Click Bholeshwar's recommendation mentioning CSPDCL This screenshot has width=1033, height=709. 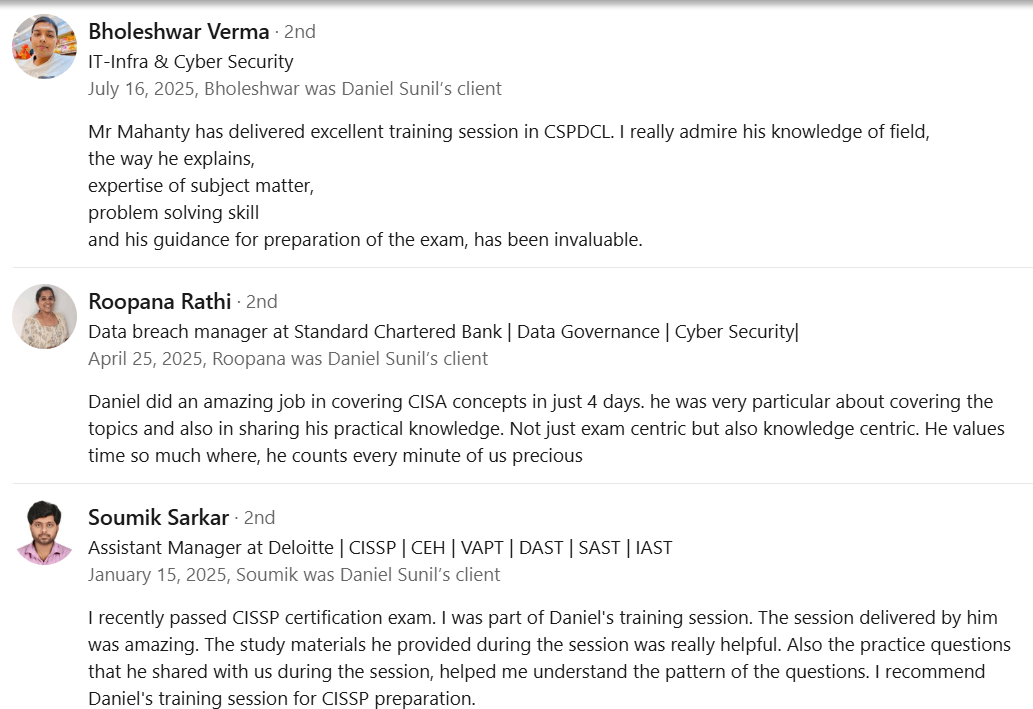pyautogui.click(x=509, y=185)
